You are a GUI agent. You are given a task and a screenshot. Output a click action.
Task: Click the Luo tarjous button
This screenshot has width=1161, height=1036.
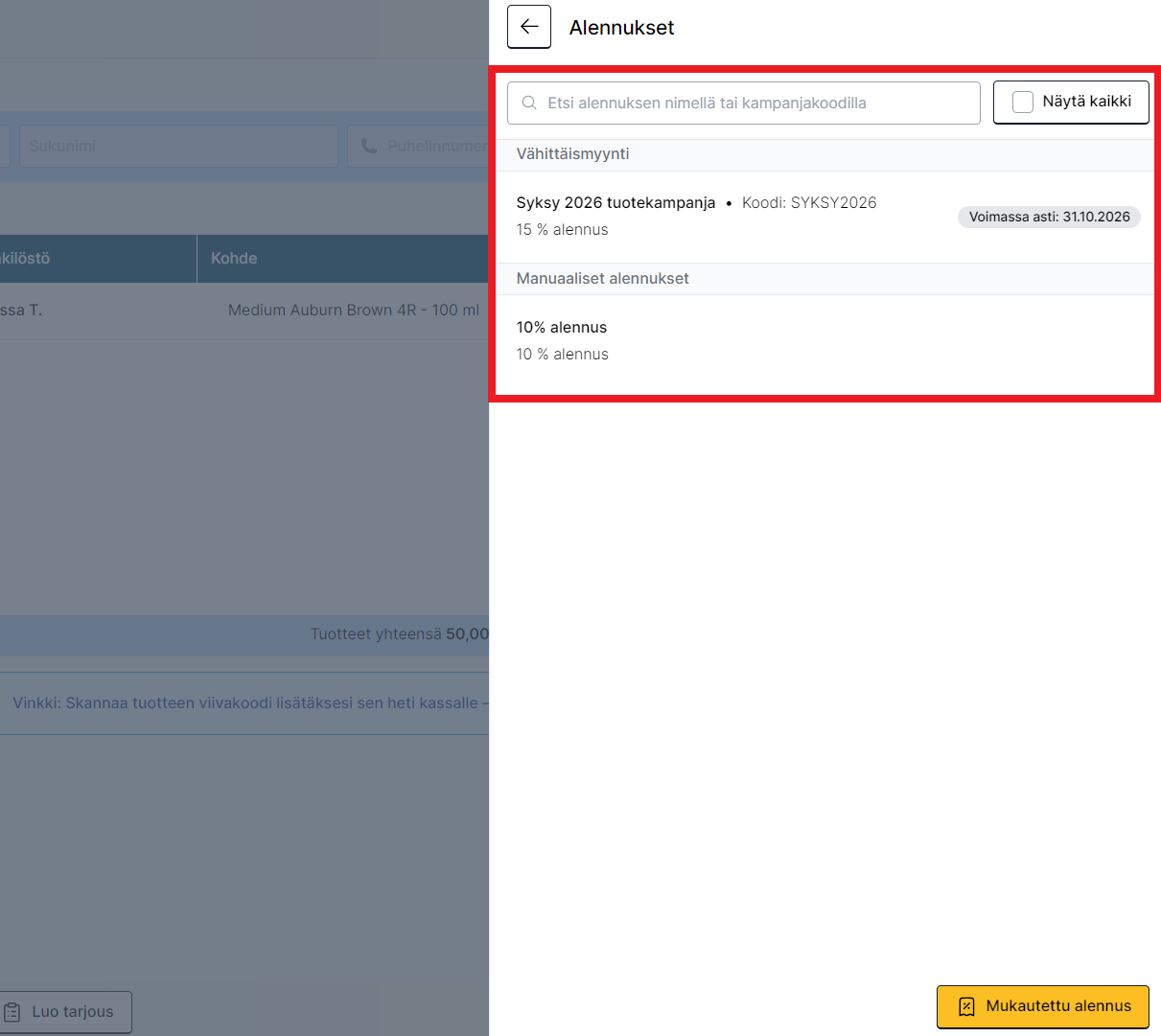(65, 1012)
